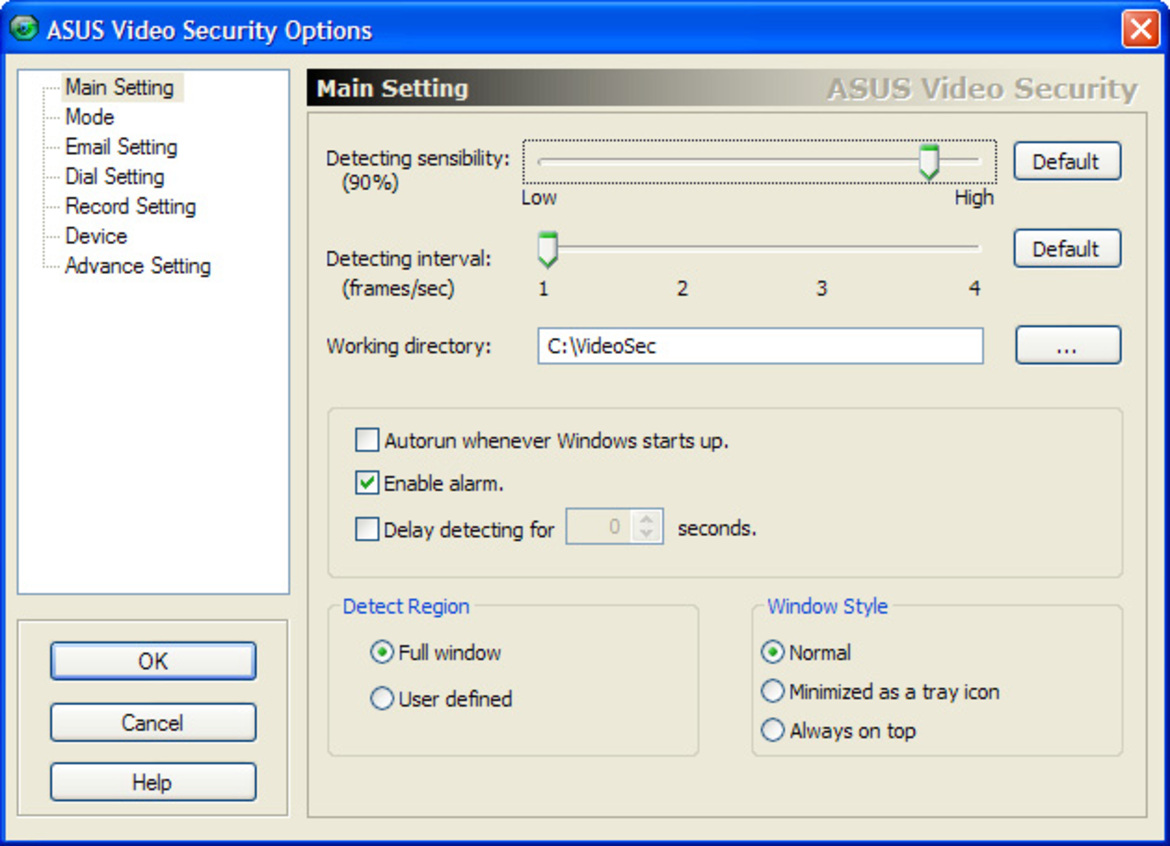Click the ASUS Video Security title bar icon
Viewport: 1170px width, 846px height.
coord(23,28)
